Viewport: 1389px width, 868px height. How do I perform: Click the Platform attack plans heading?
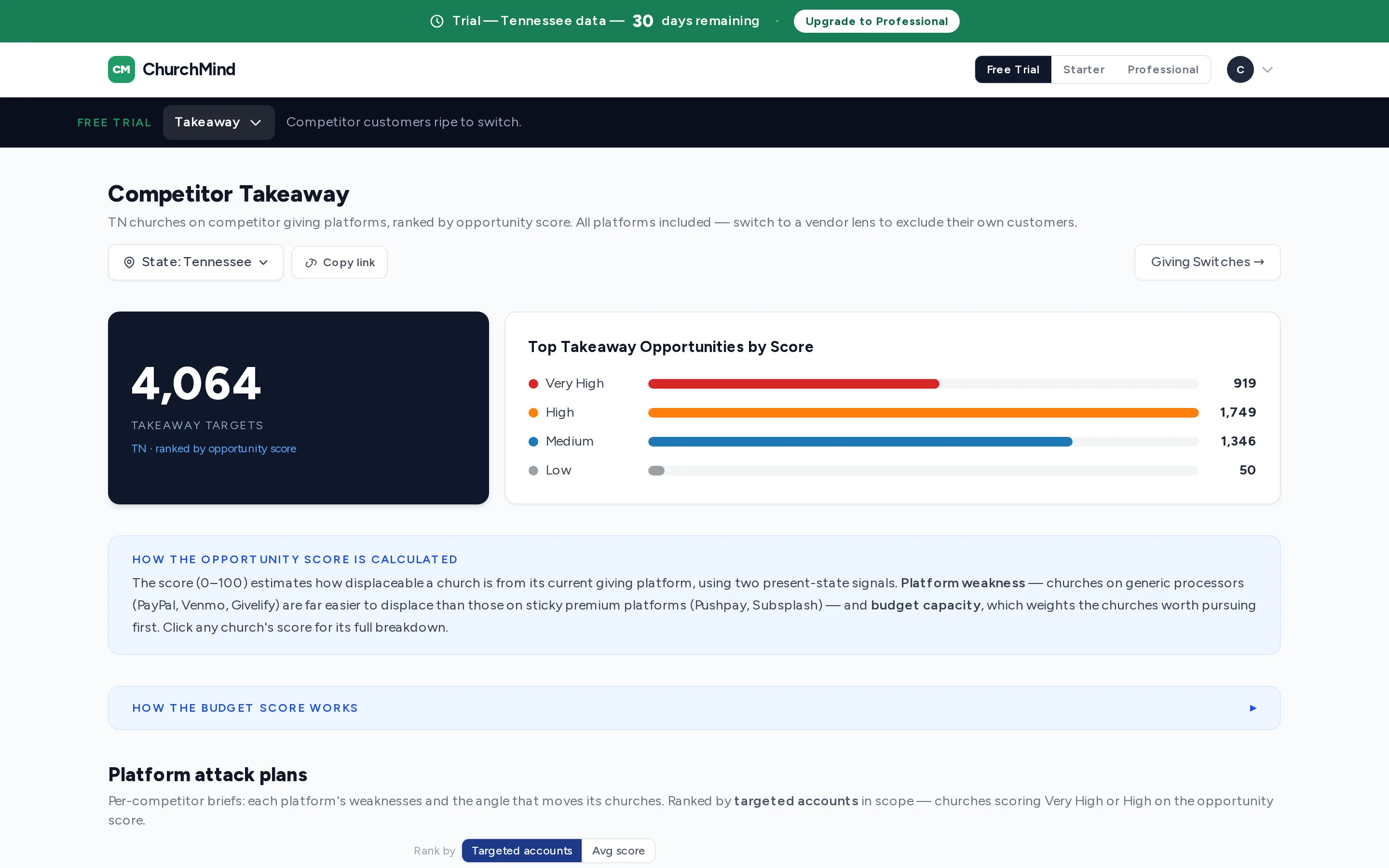coord(208,774)
